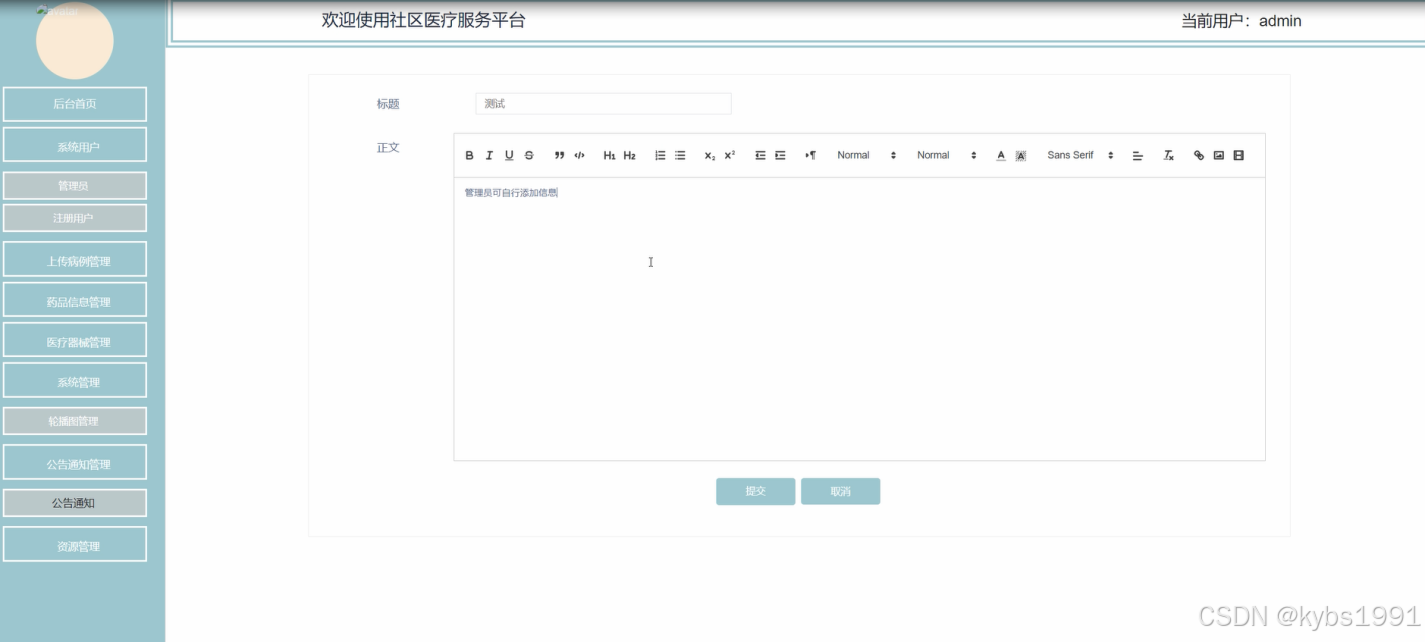This screenshot has width=1425, height=642.
Task: Click the 当前用户：admin label
Action: tap(1241, 21)
